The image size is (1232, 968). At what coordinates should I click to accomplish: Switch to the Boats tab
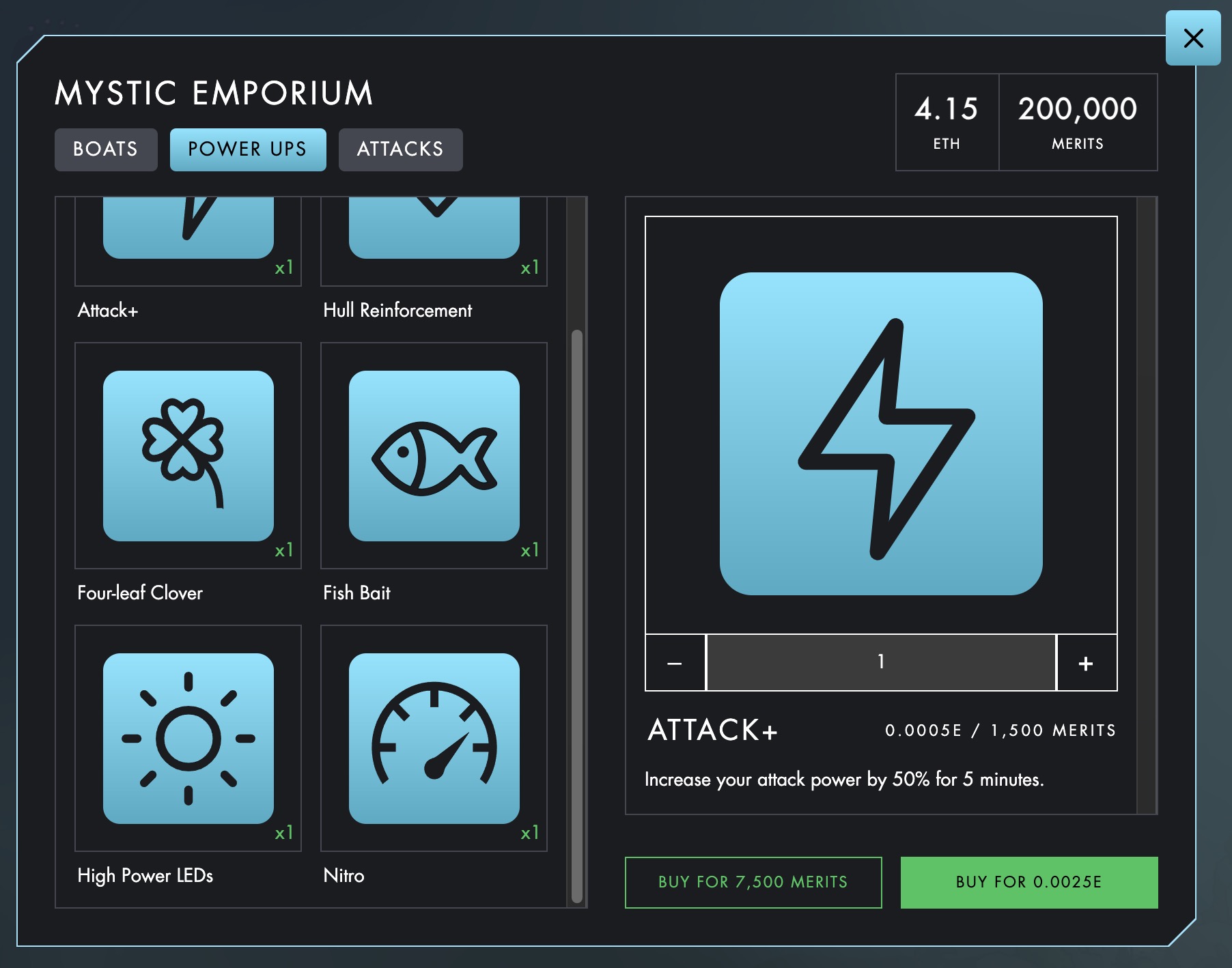pos(106,150)
